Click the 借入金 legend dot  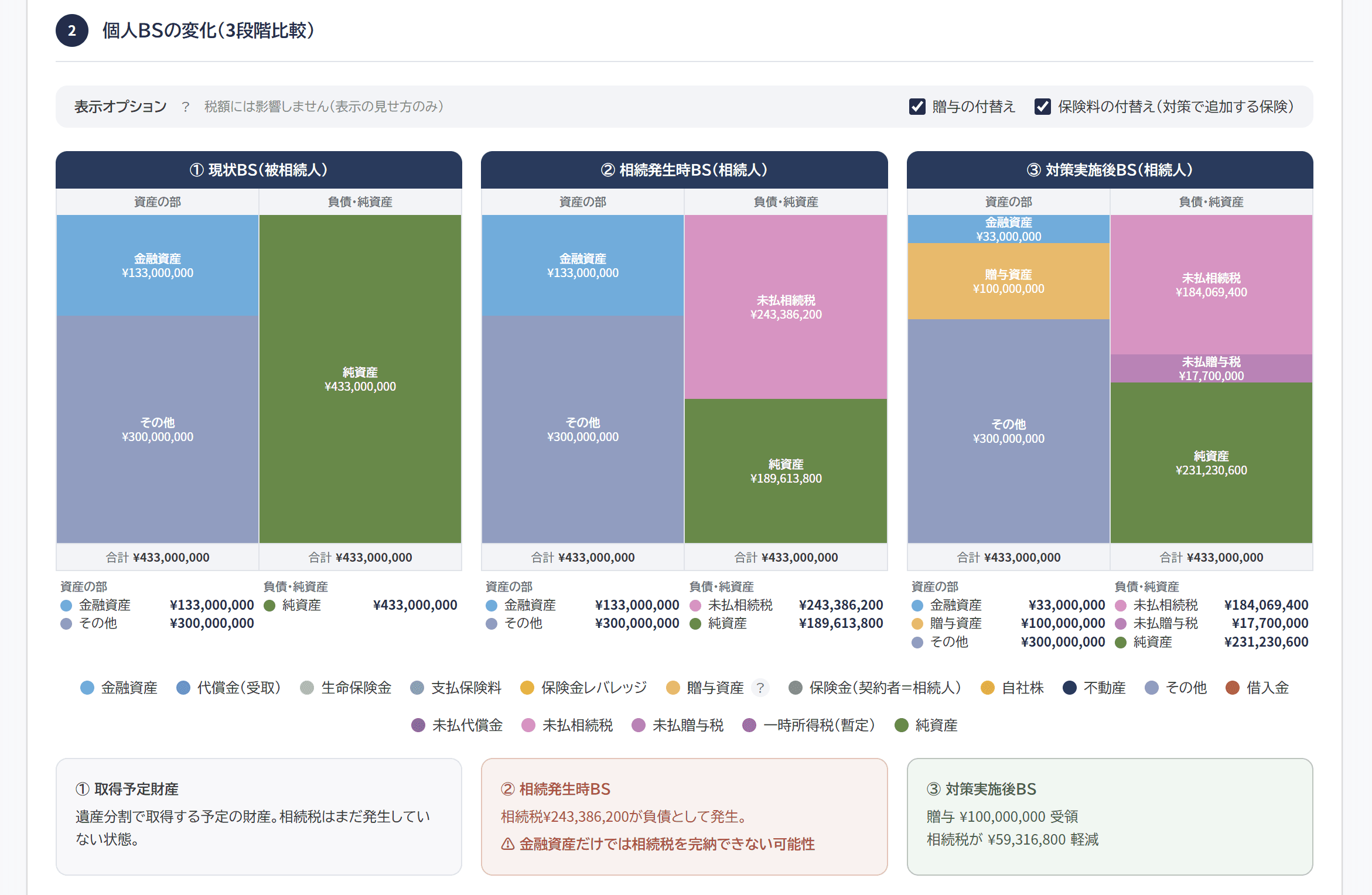tap(1233, 688)
